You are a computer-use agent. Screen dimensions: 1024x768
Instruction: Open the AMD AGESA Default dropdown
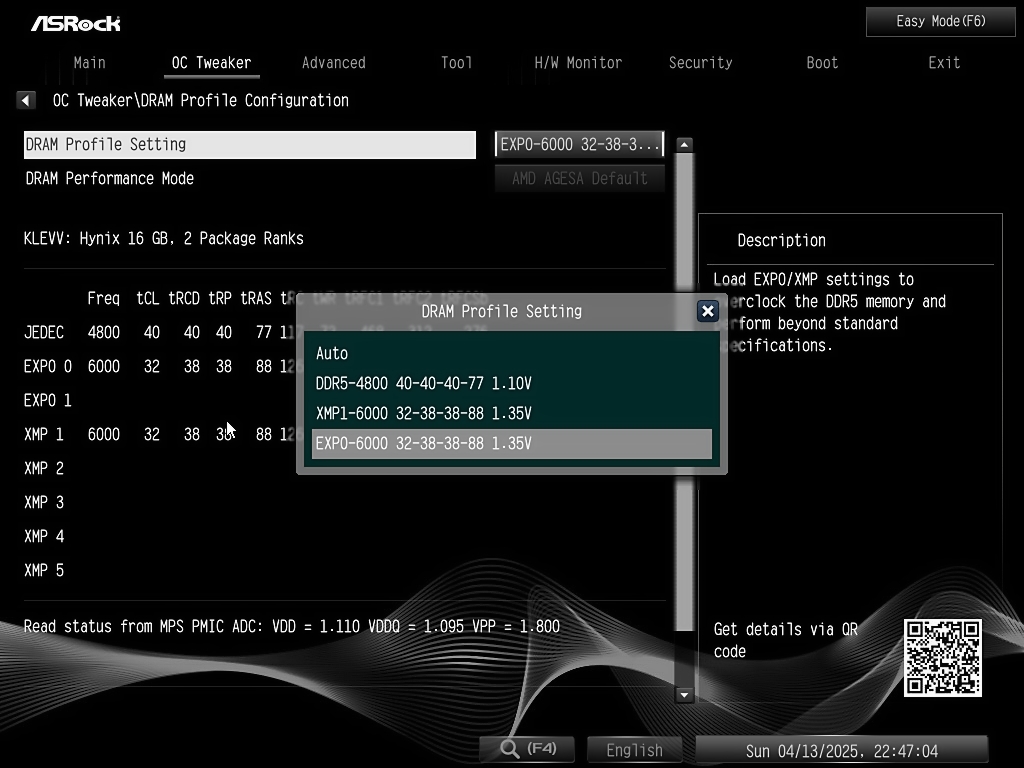580,178
